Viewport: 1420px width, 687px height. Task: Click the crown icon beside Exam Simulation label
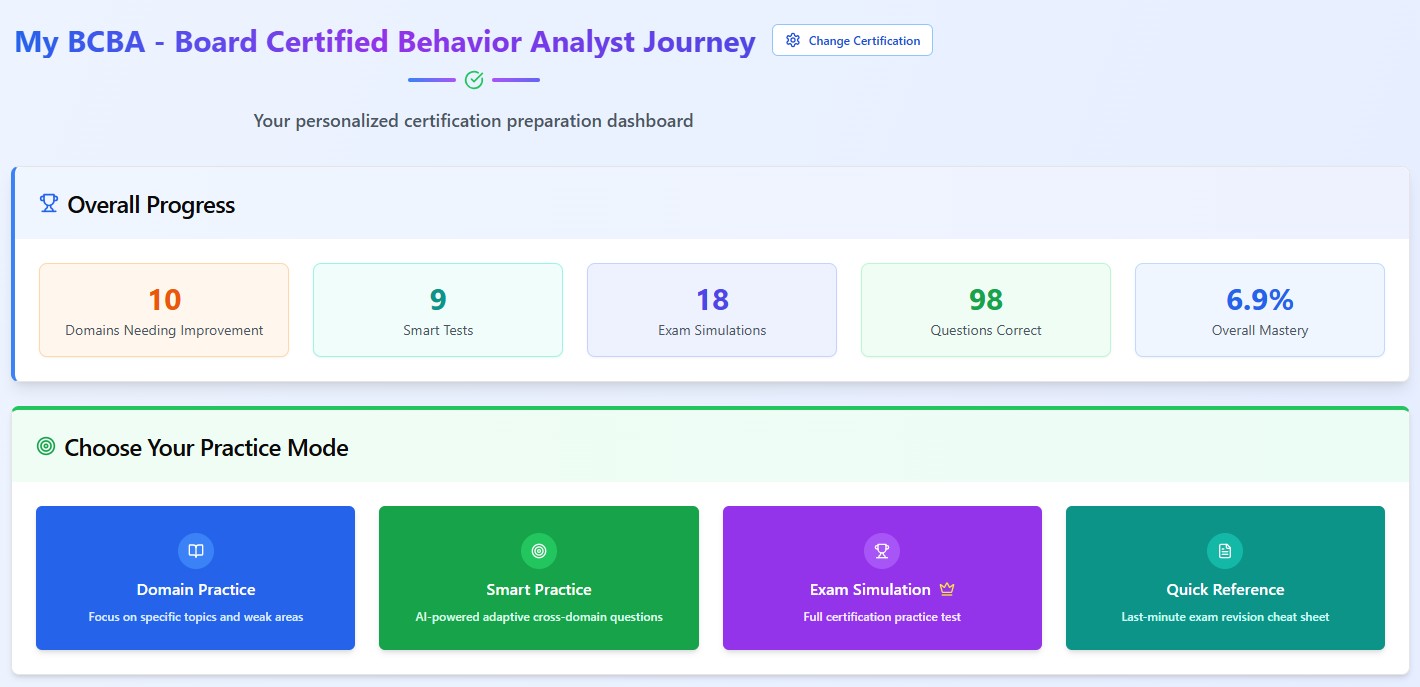[x=947, y=589]
